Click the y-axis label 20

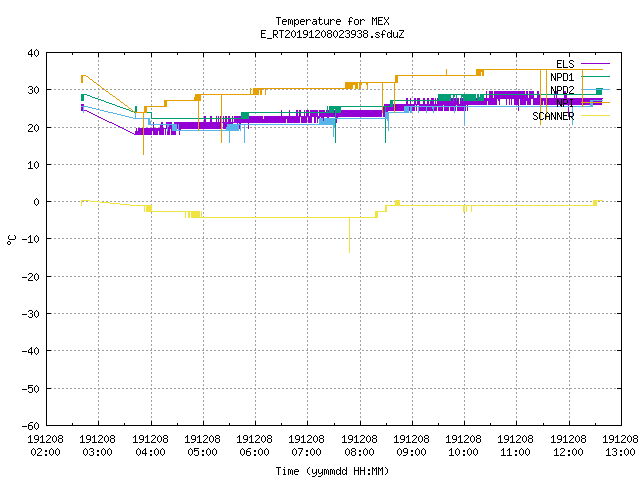tap(33, 128)
